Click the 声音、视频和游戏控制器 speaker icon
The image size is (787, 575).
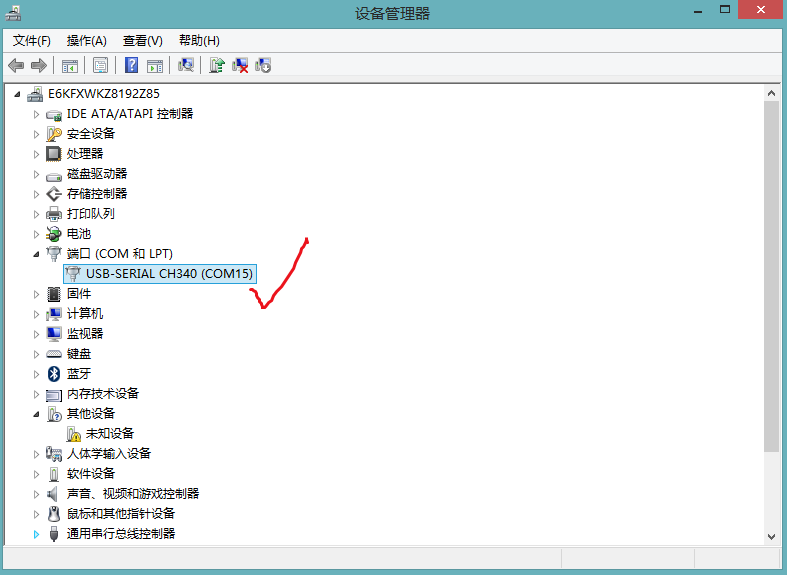click(x=53, y=494)
